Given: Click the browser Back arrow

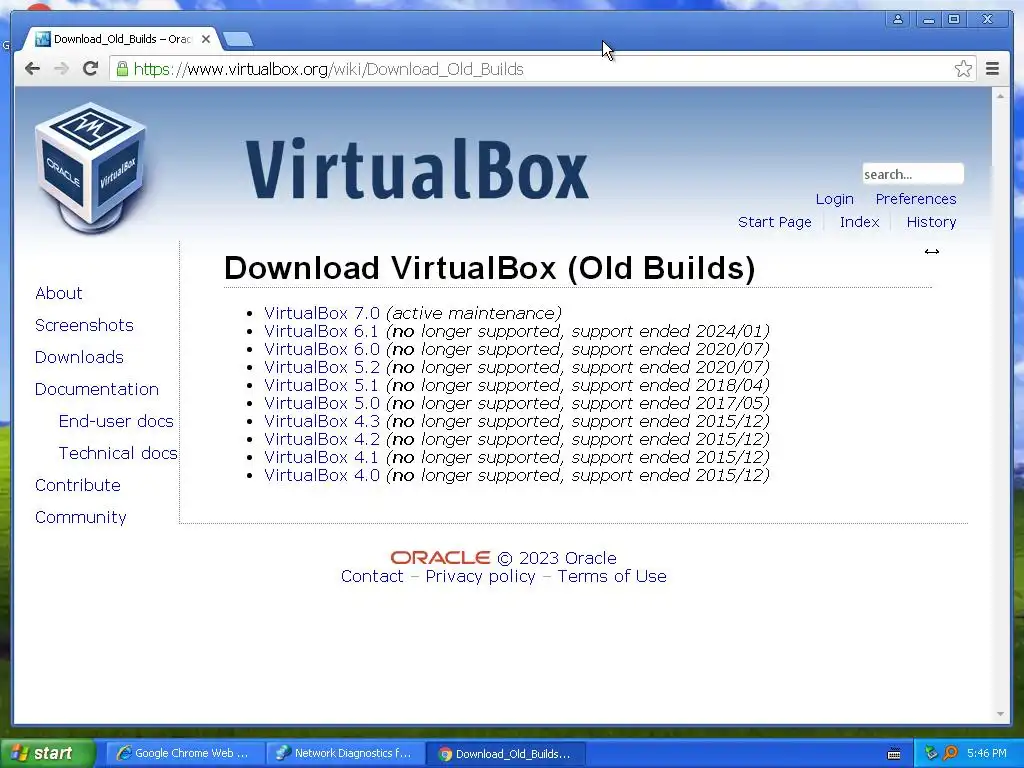Looking at the screenshot, I should pos(32,69).
